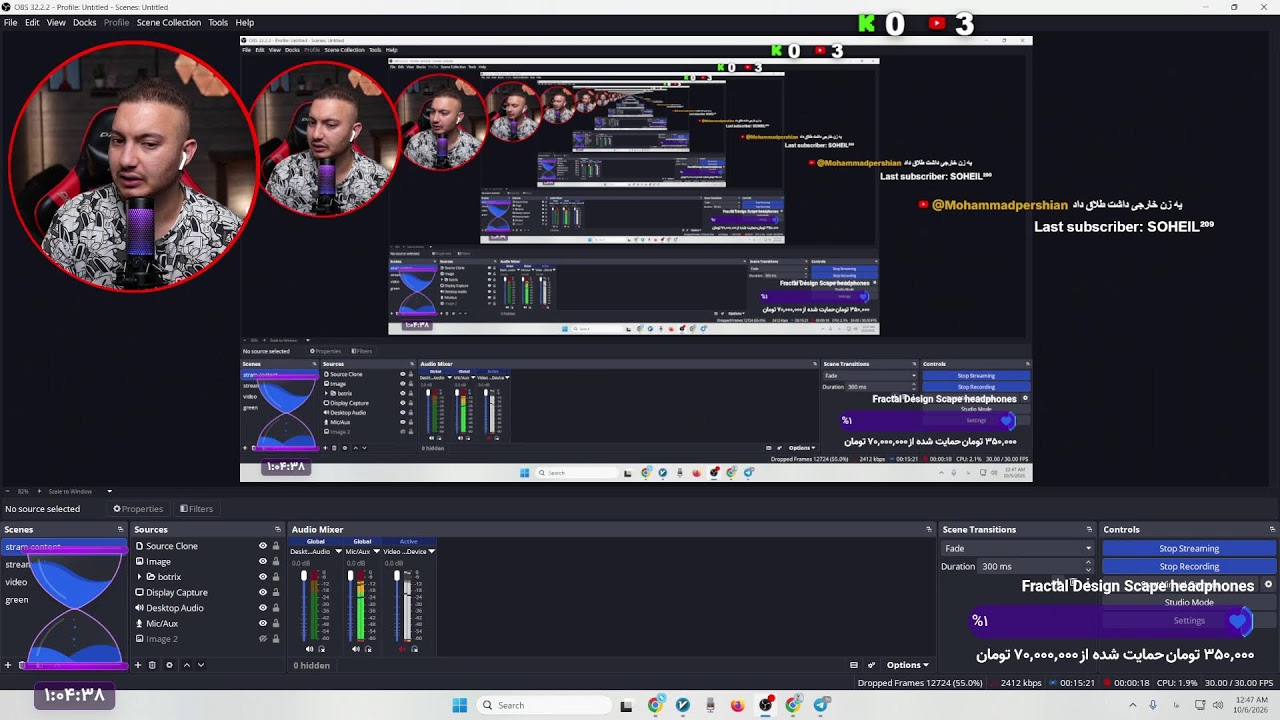Open the Fade transition dropdown
The image size is (1280, 720).
1018,548
